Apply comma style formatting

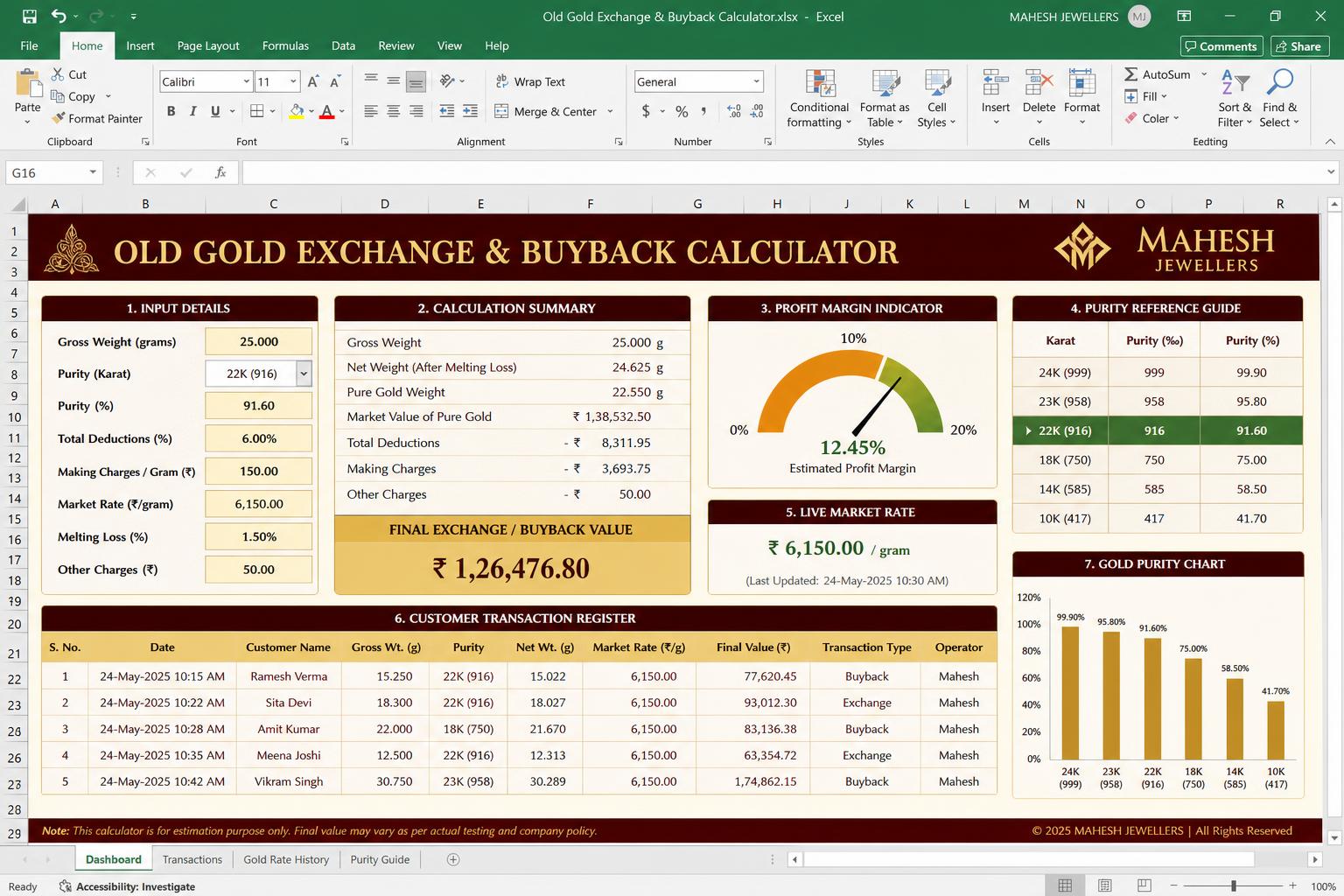(703, 111)
